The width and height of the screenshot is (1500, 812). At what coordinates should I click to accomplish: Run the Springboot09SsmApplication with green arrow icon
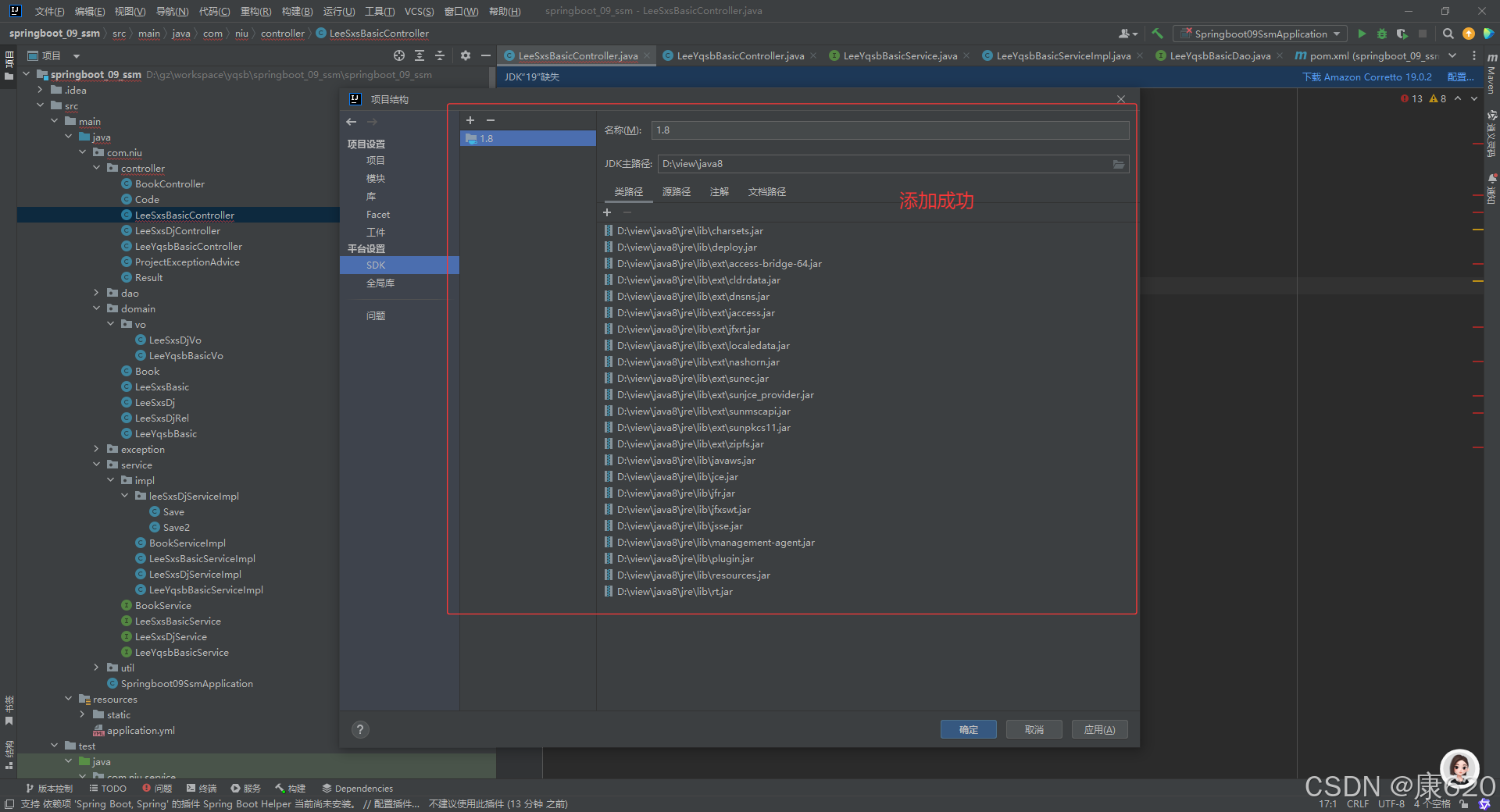coord(1361,34)
